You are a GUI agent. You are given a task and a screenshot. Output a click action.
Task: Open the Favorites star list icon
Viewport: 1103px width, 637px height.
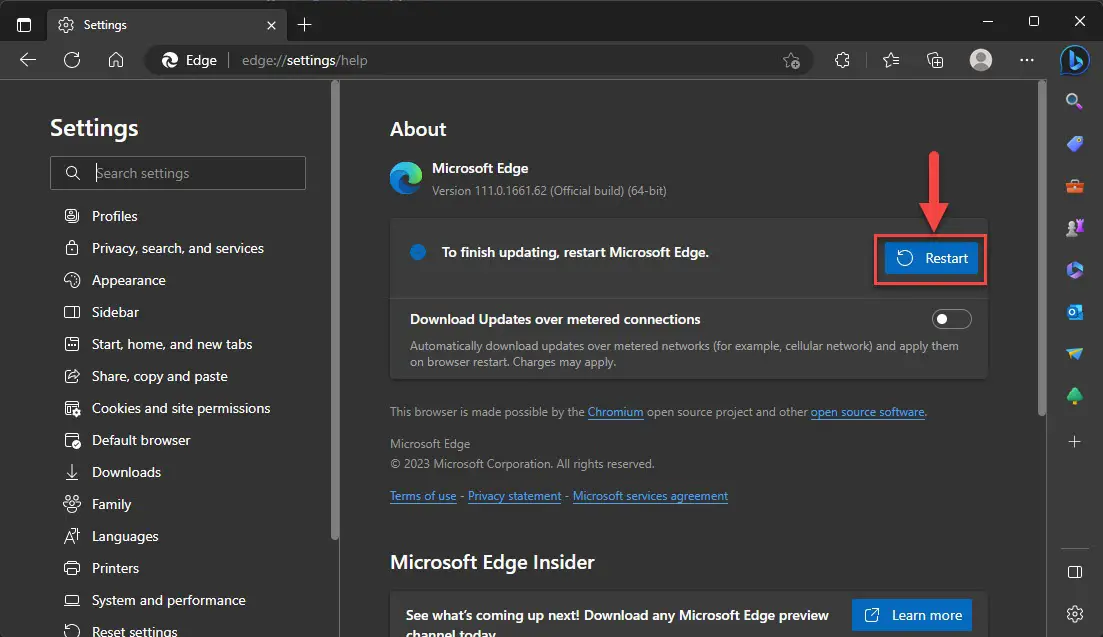891,60
